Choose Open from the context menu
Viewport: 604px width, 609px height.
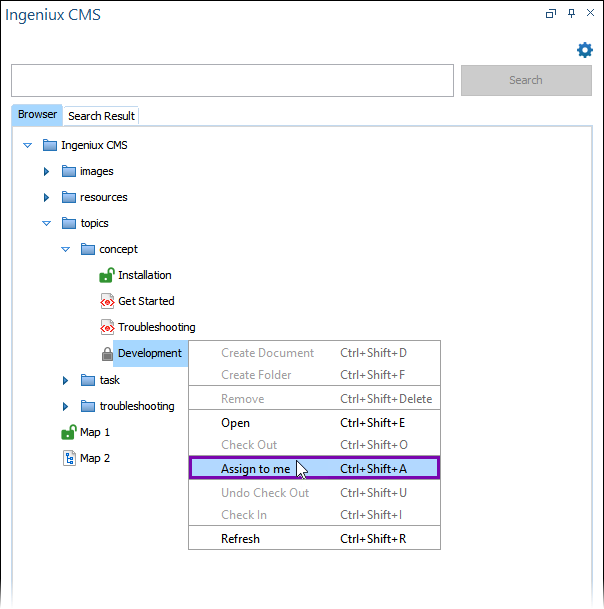pos(314,423)
